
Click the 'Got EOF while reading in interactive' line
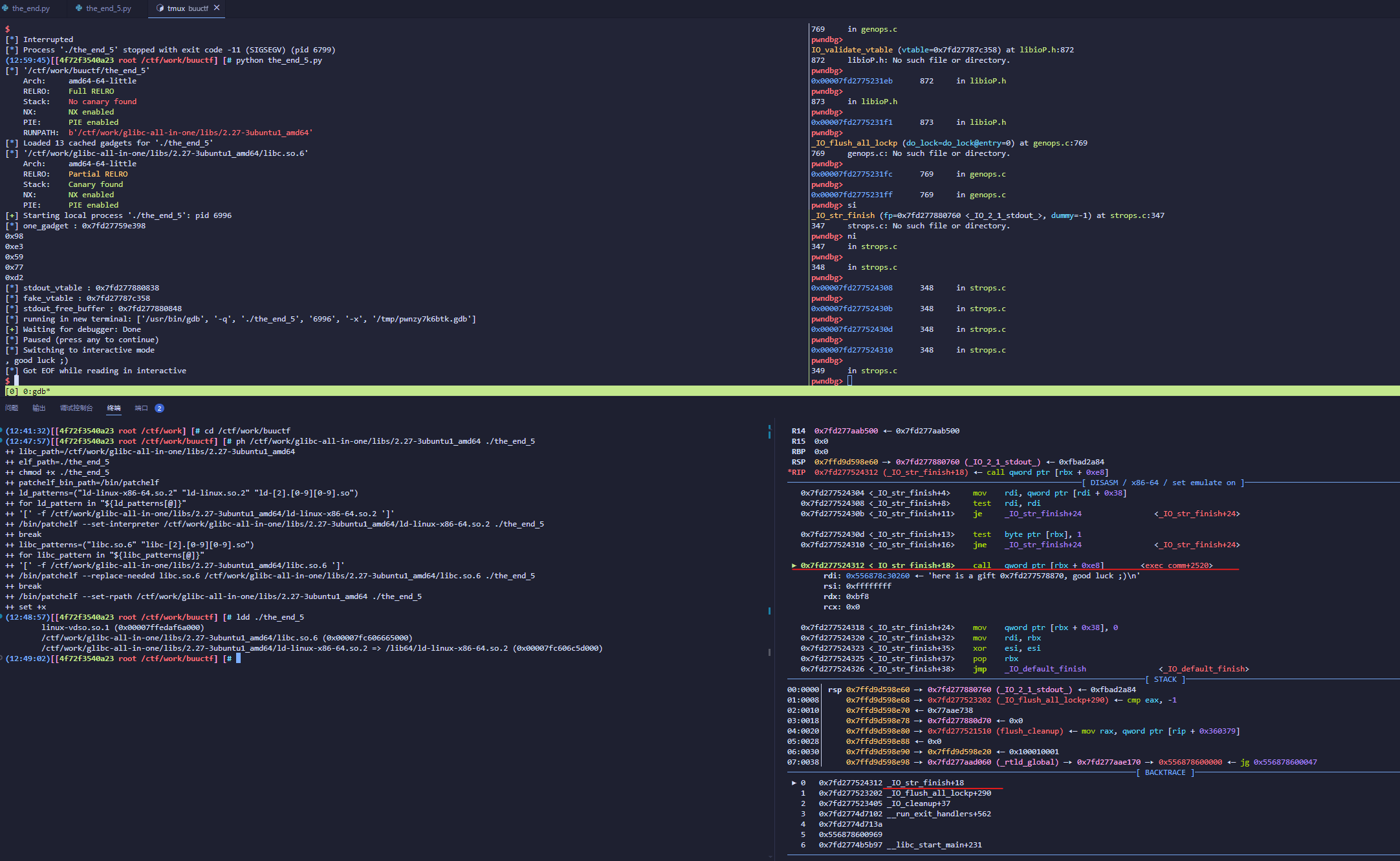tap(96, 371)
